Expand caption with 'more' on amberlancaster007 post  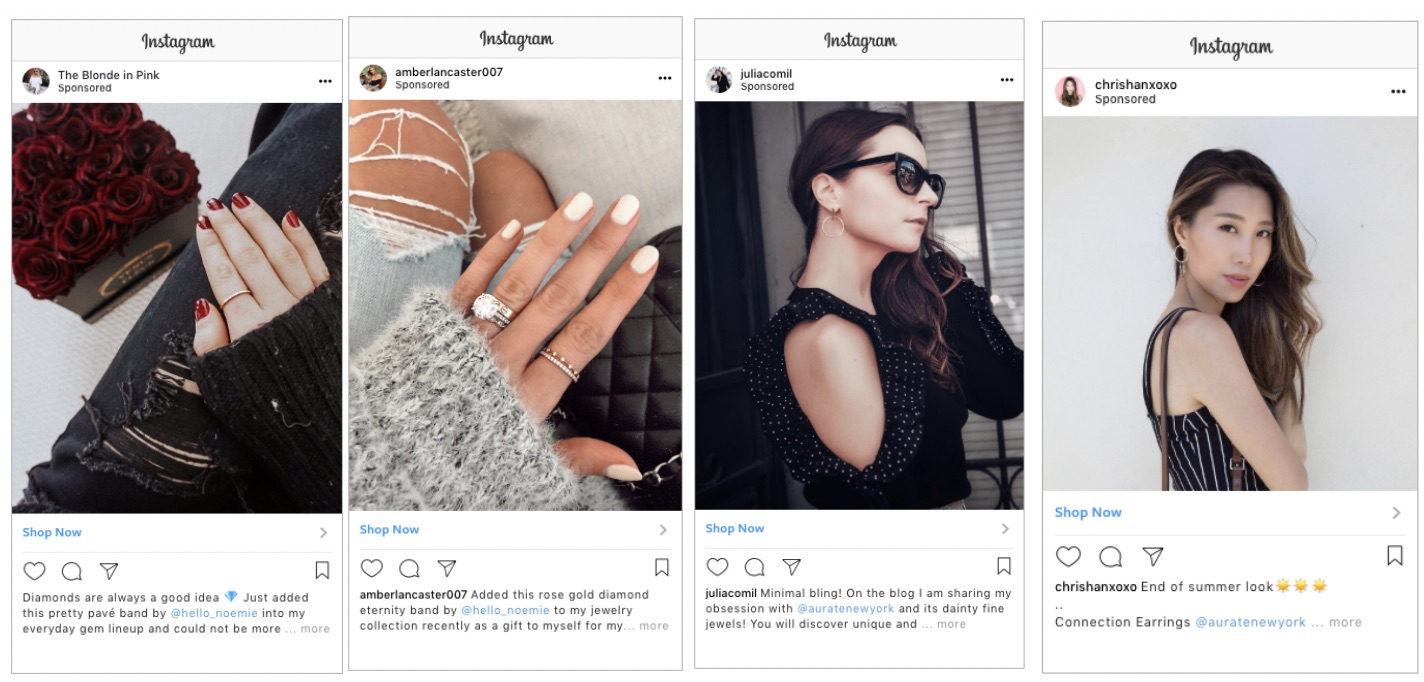[654, 626]
